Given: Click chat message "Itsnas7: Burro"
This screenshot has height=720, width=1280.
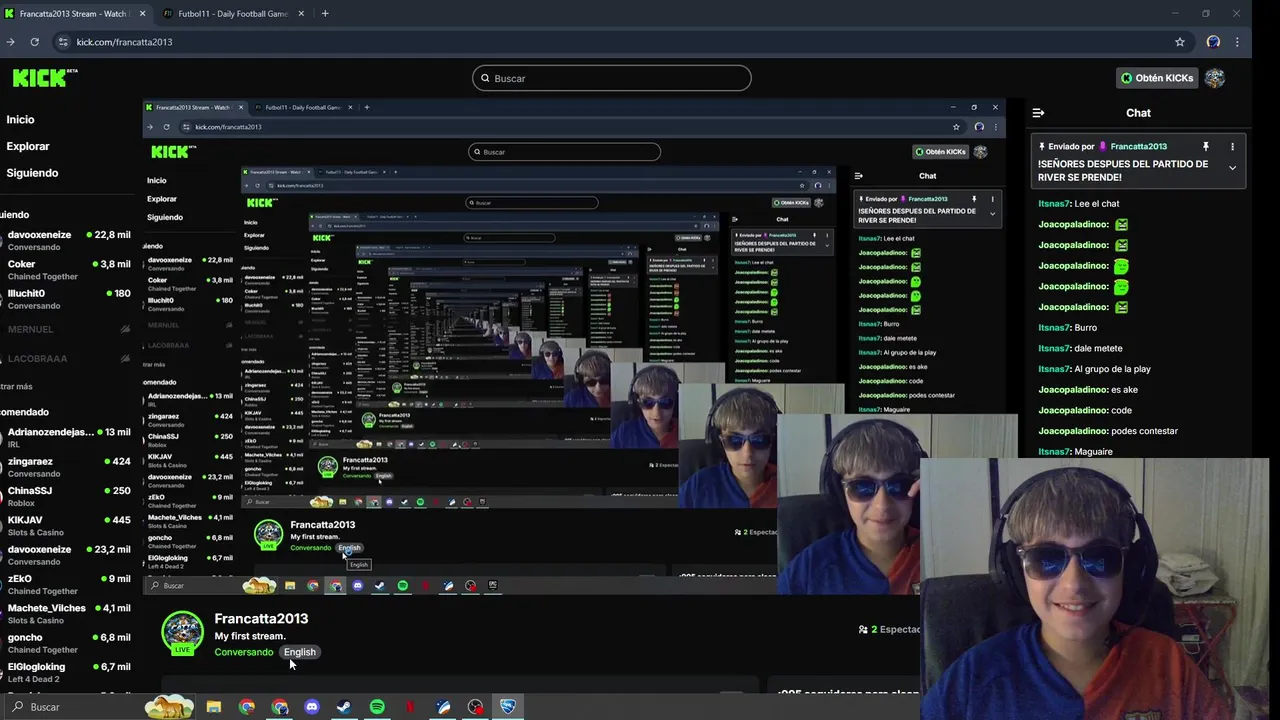Looking at the screenshot, I should [1067, 327].
